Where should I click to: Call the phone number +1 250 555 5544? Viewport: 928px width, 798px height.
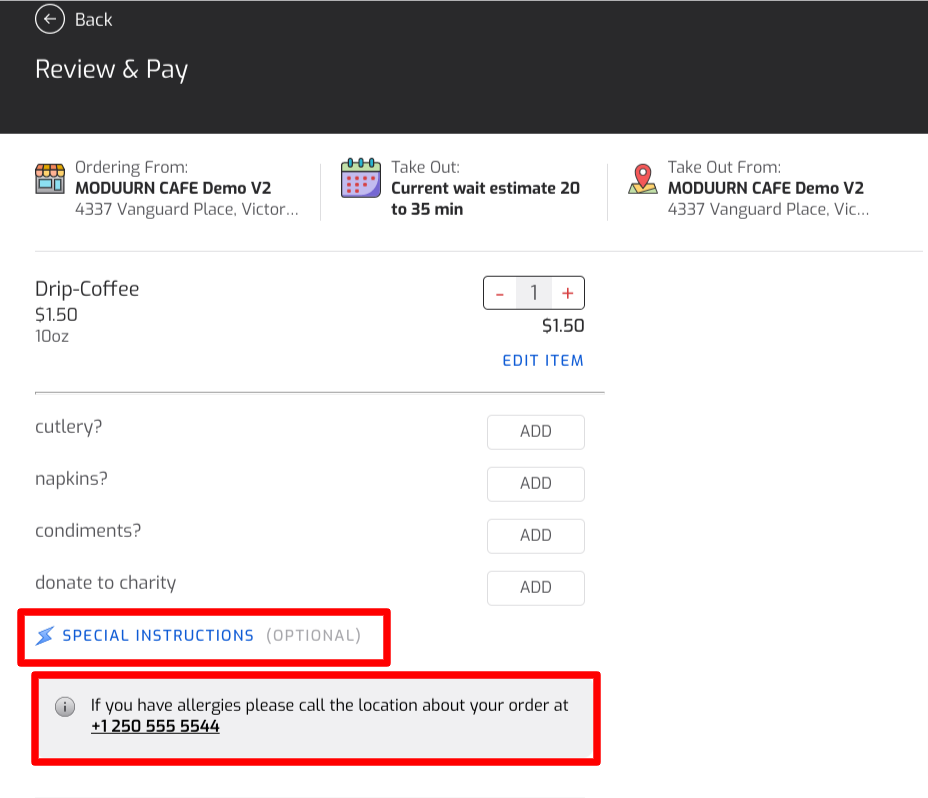[x=155, y=726]
